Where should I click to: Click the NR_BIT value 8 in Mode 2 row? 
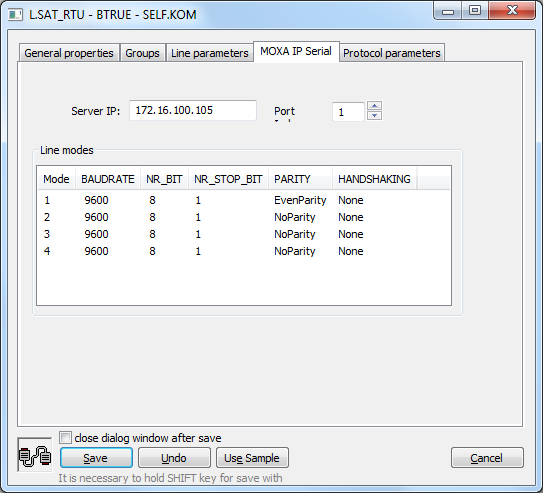(x=152, y=217)
